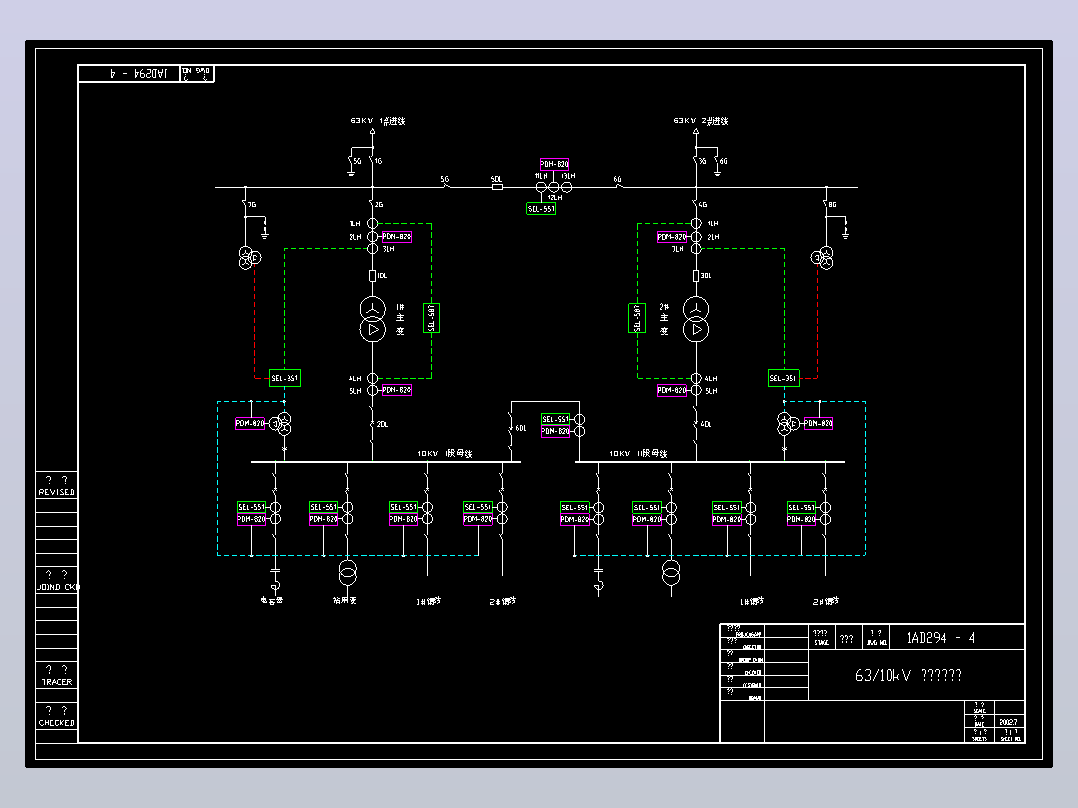This screenshot has width=1078, height=808.
Task: Click the "TRACER" revision block label
Action: pyautogui.click(x=56, y=682)
